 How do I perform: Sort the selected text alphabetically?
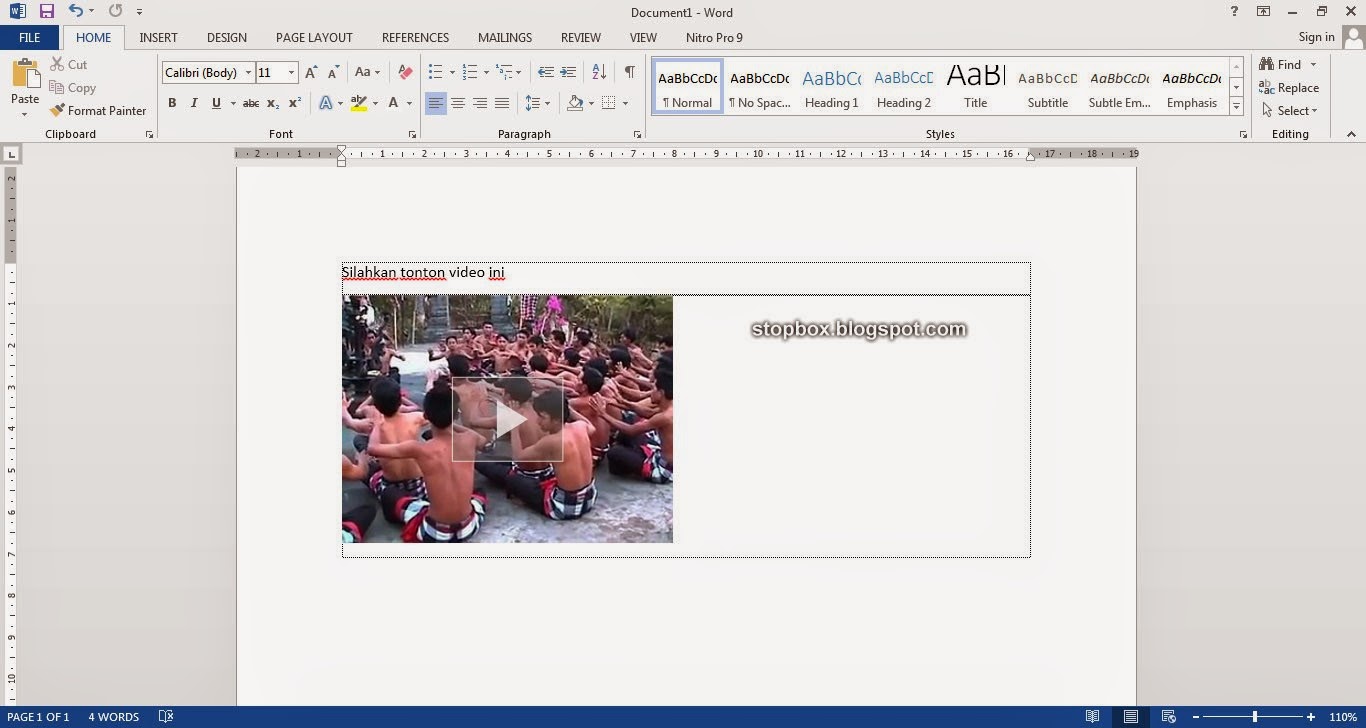coord(599,72)
